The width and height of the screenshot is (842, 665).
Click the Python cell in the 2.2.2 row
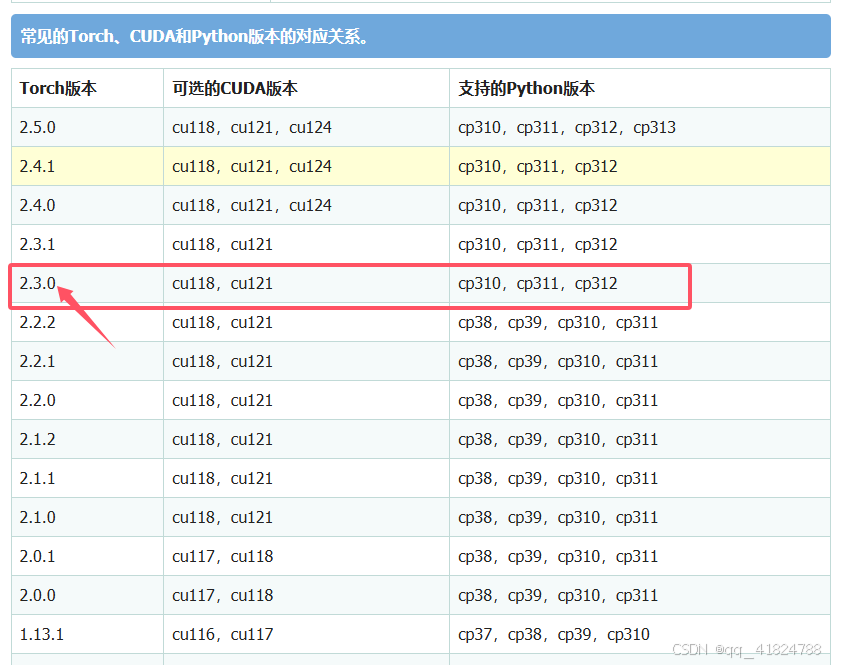pyautogui.click(x=640, y=322)
